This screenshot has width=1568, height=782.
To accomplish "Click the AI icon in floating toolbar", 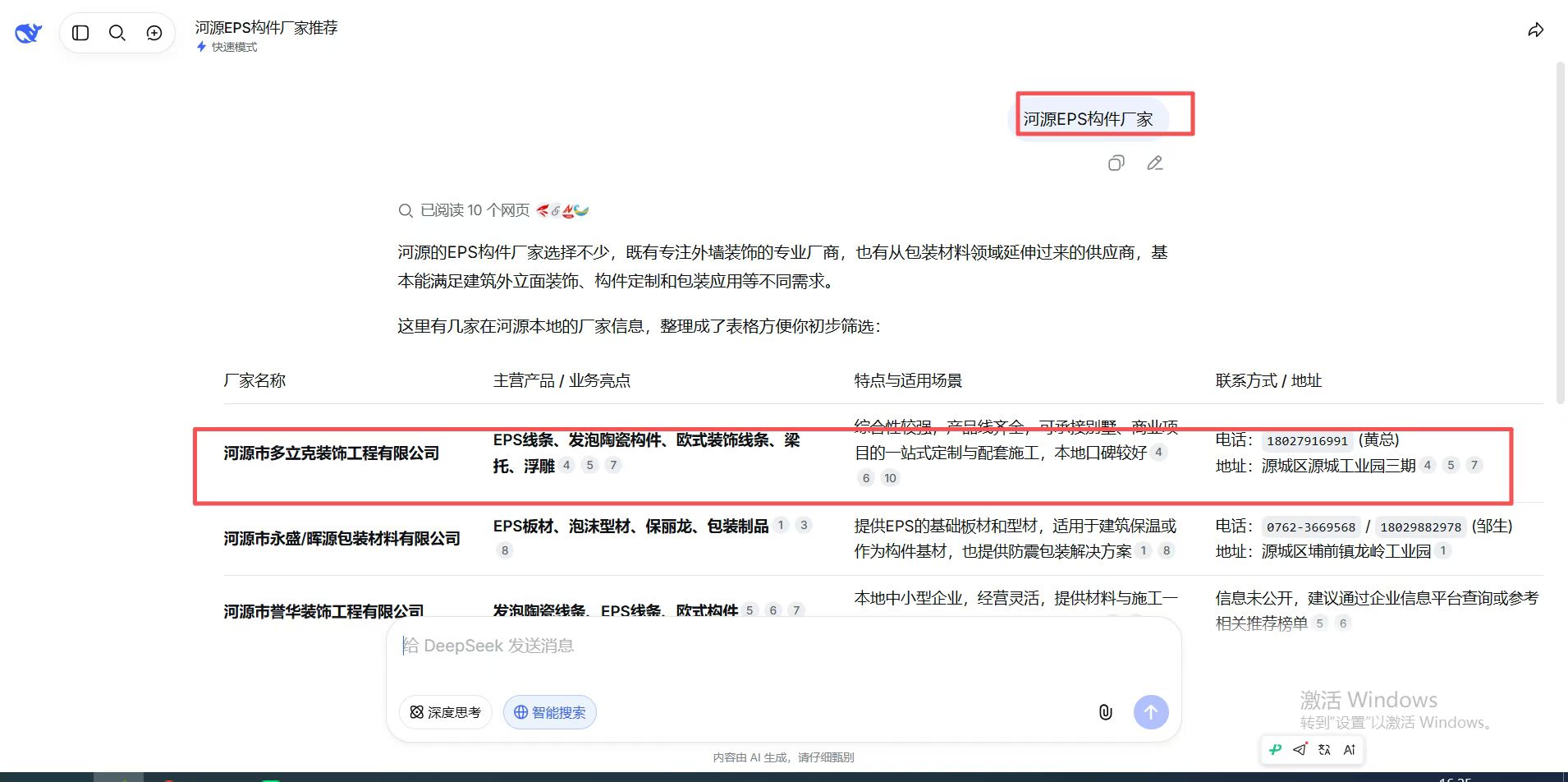I will [1349, 749].
